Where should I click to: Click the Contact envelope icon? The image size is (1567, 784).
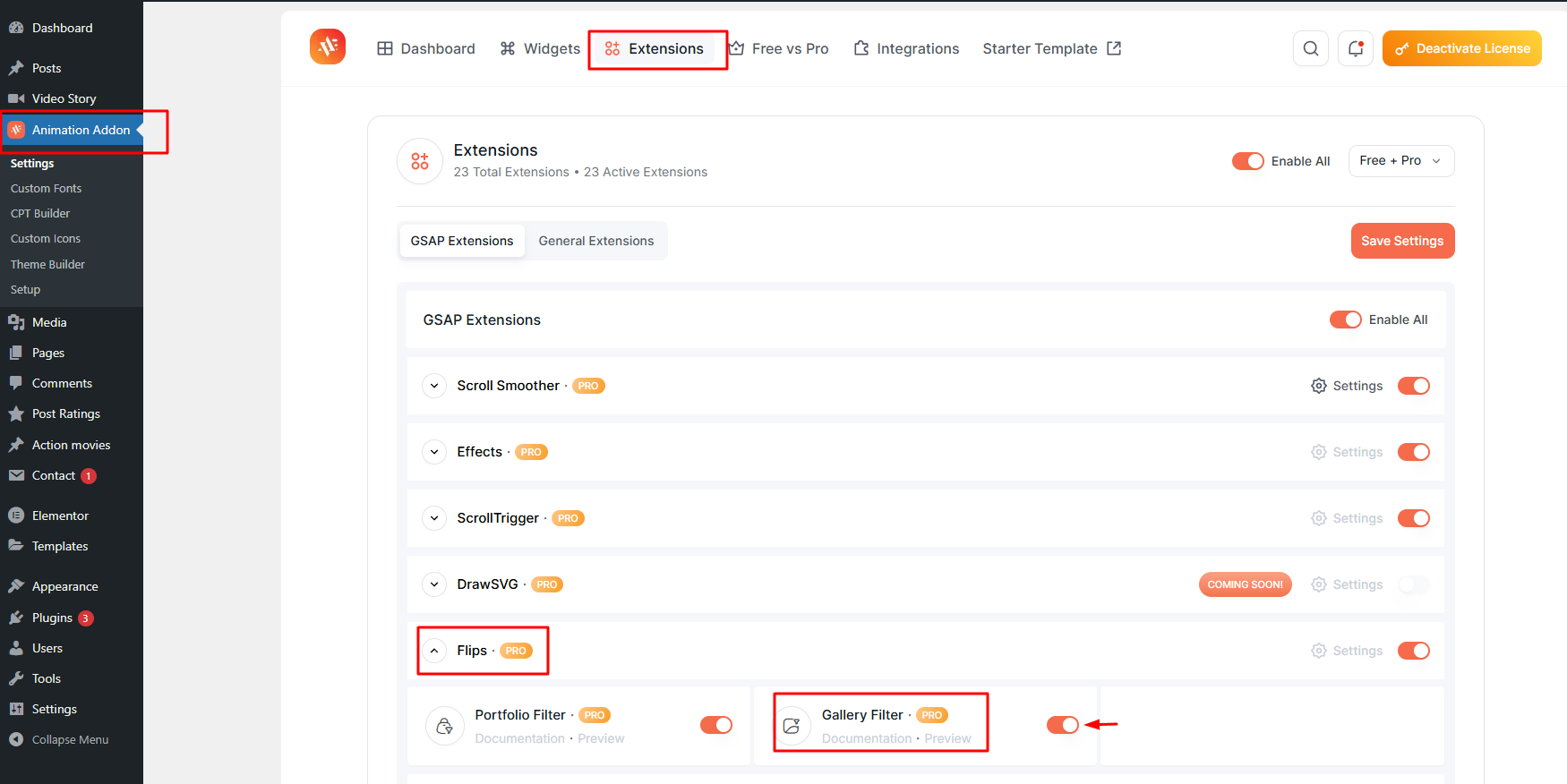click(16, 475)
